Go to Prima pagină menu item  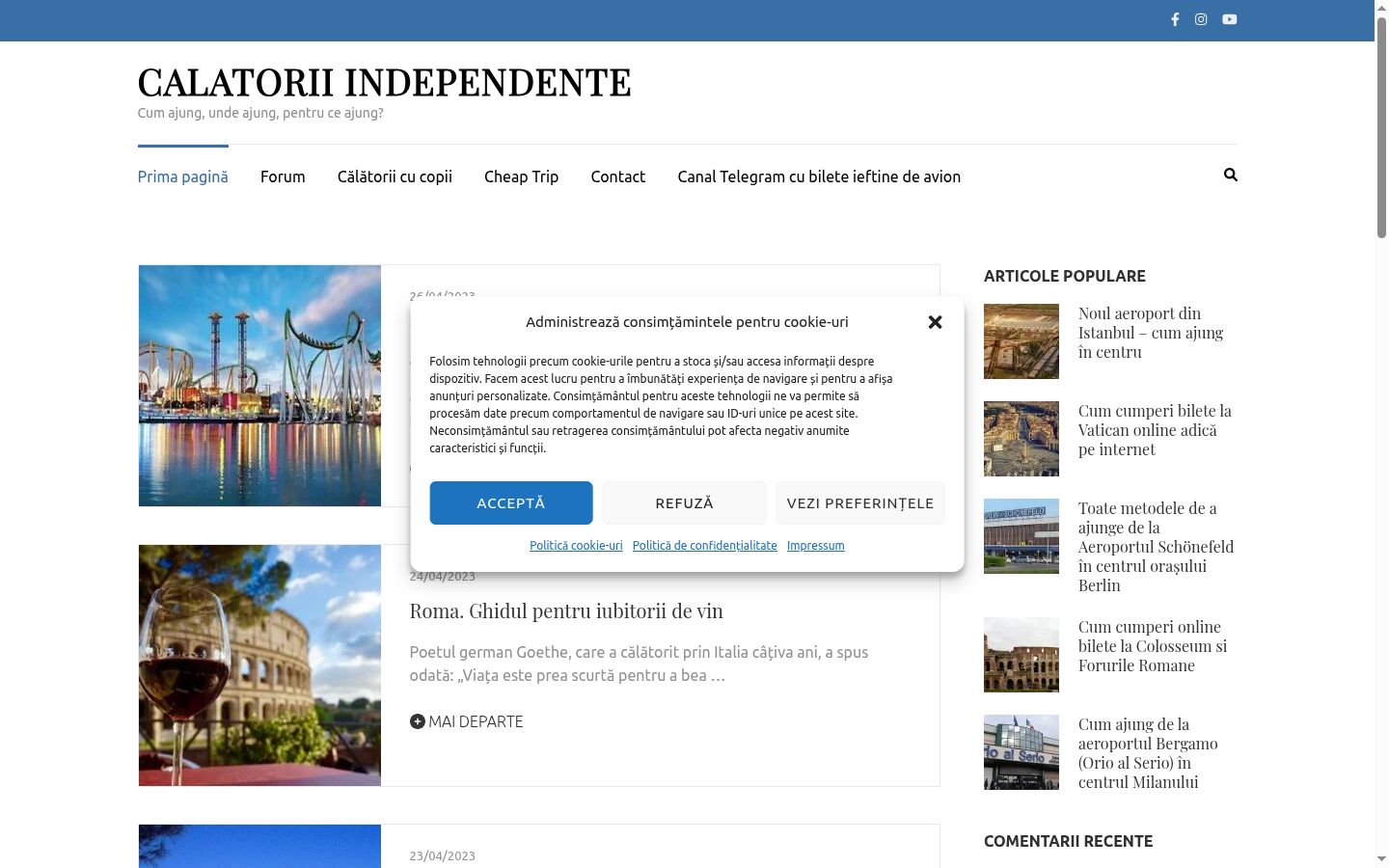(183, 176)
